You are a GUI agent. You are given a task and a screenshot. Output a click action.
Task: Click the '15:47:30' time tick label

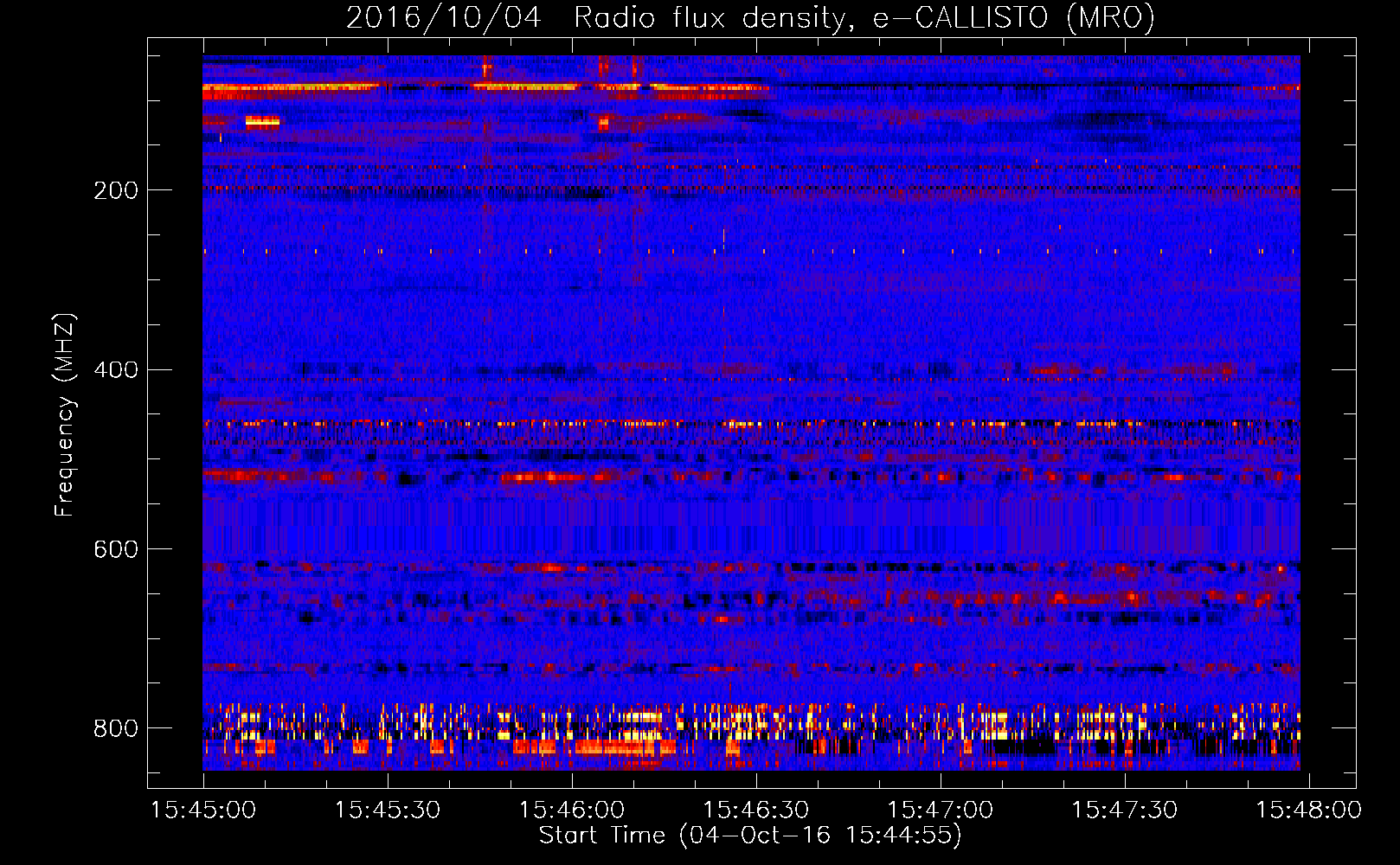1125,811
